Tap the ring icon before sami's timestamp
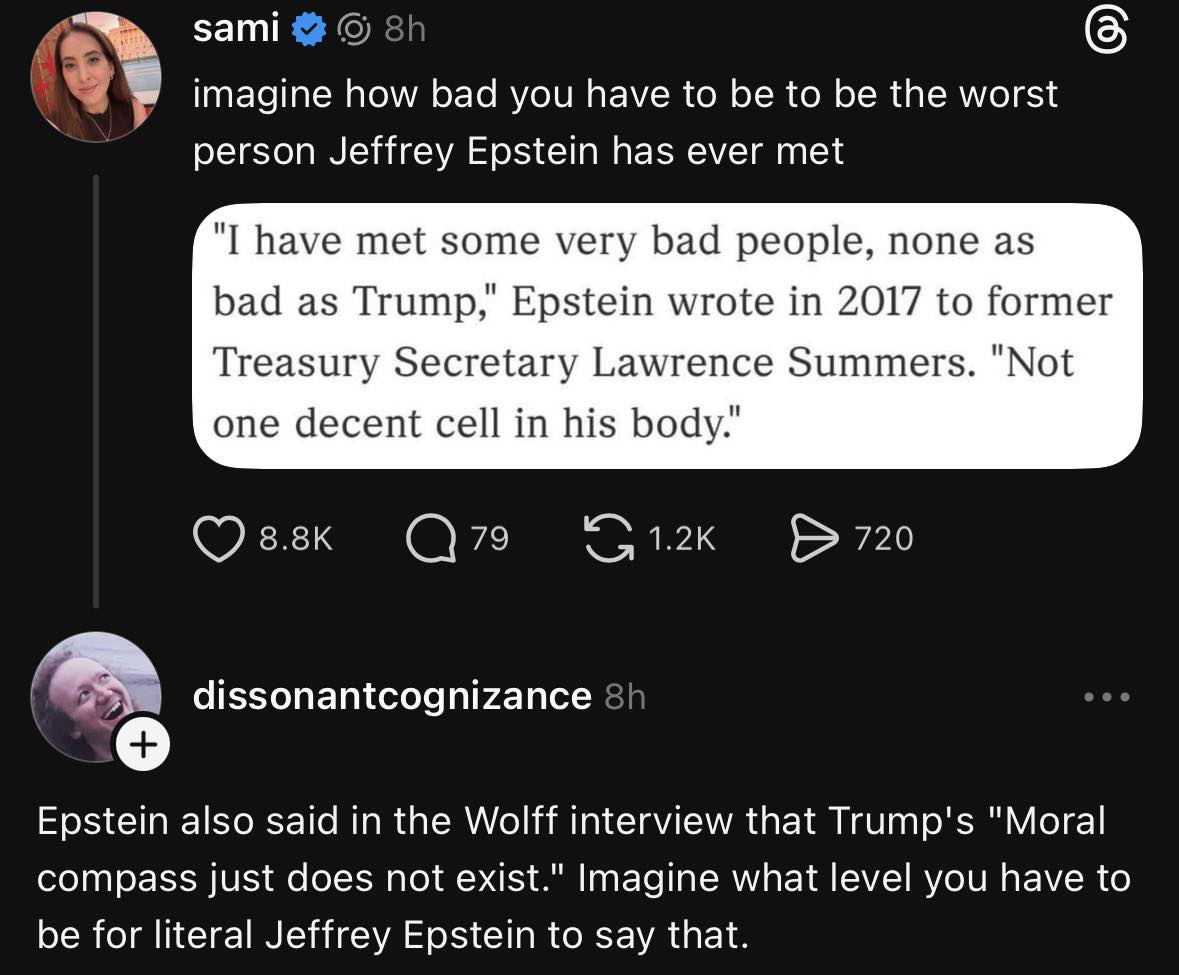 tap(354, 30)
